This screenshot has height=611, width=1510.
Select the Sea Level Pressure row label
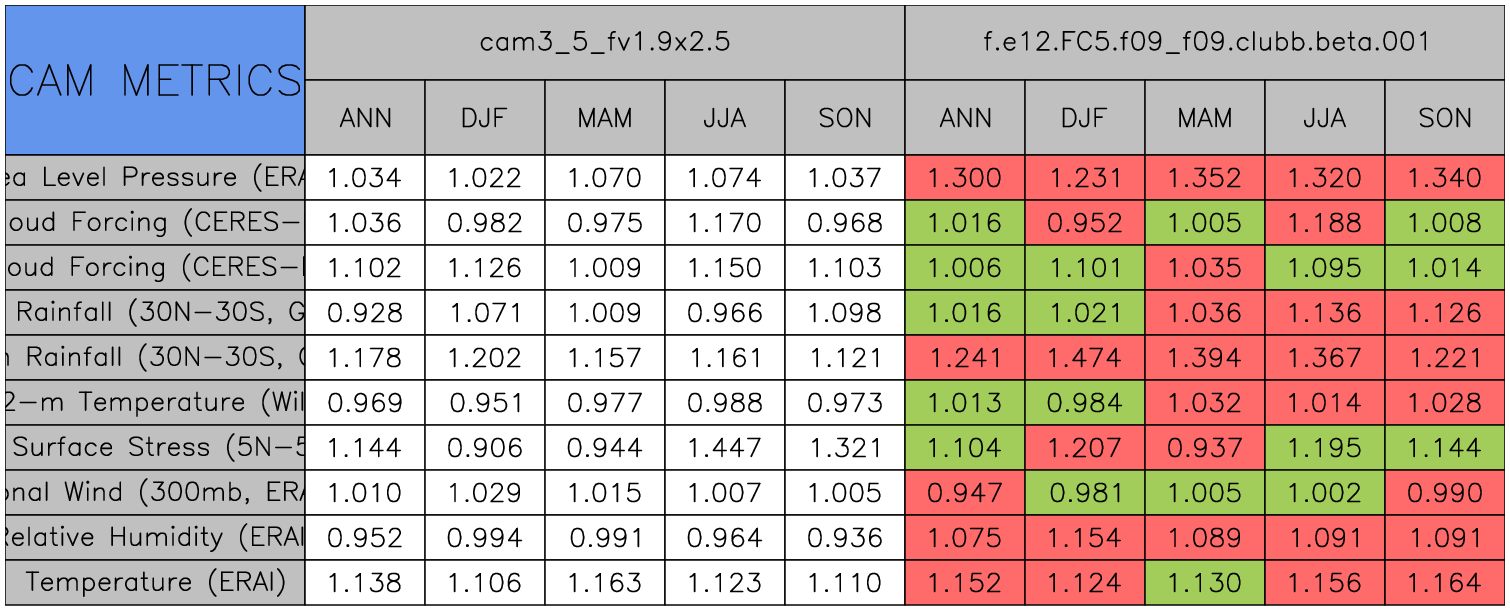[x=154, y=178]
